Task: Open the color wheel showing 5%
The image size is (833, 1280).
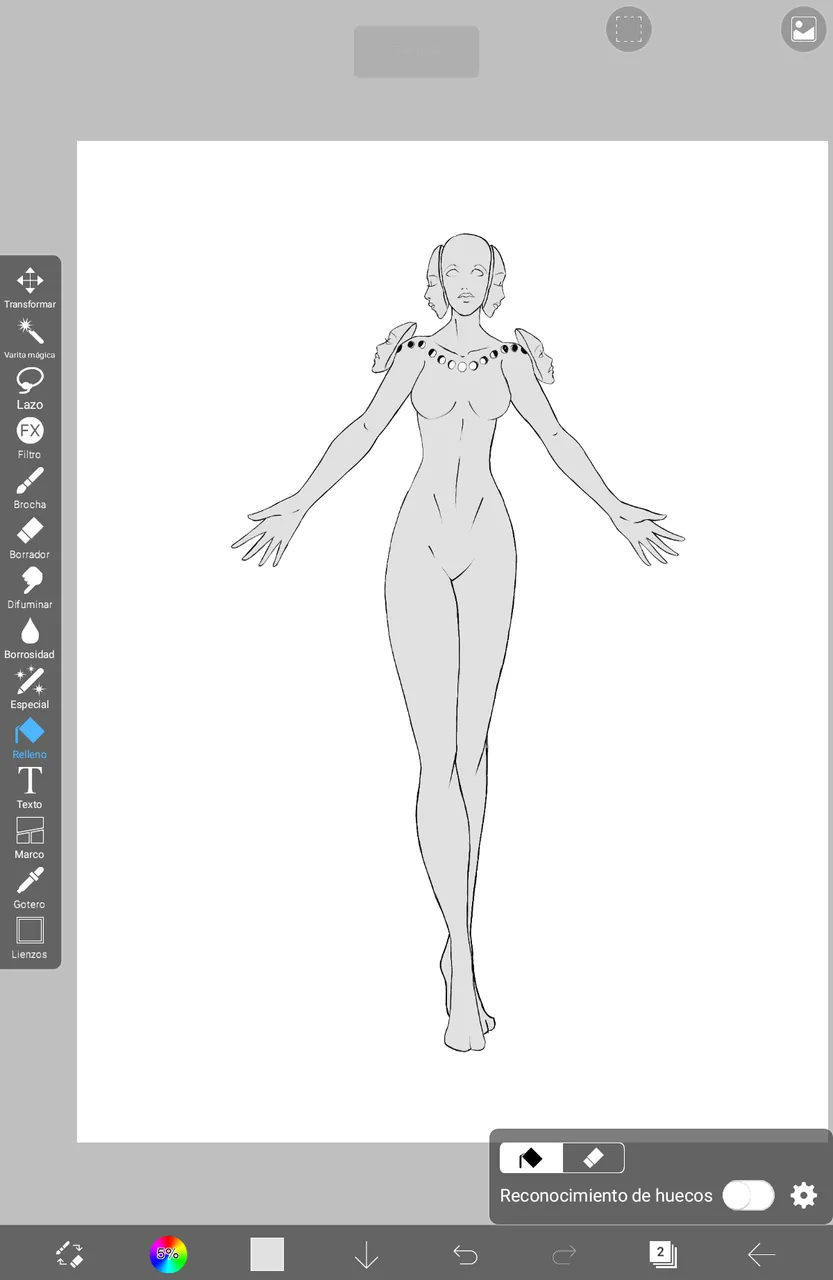Action: pos(168,1254)
